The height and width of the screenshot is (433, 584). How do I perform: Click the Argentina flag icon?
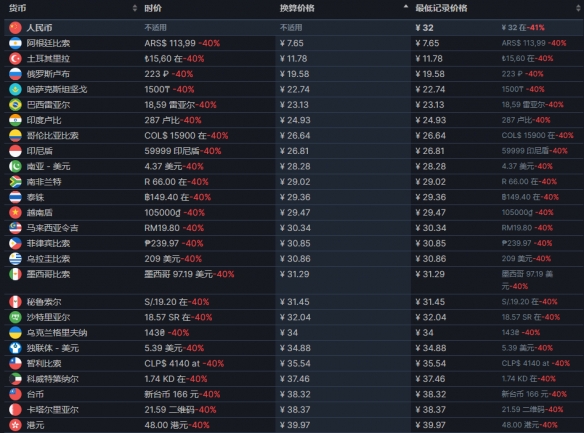(x=15, y=43)
